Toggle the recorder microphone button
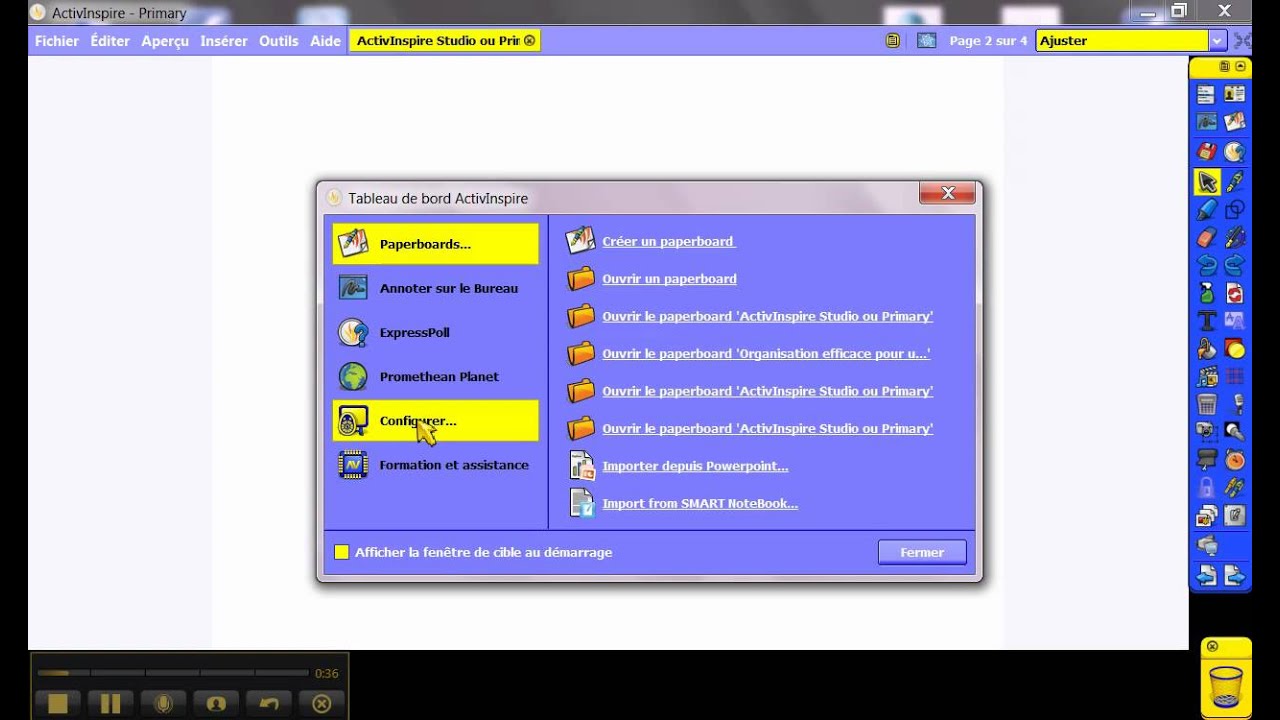 click(163, 703)
